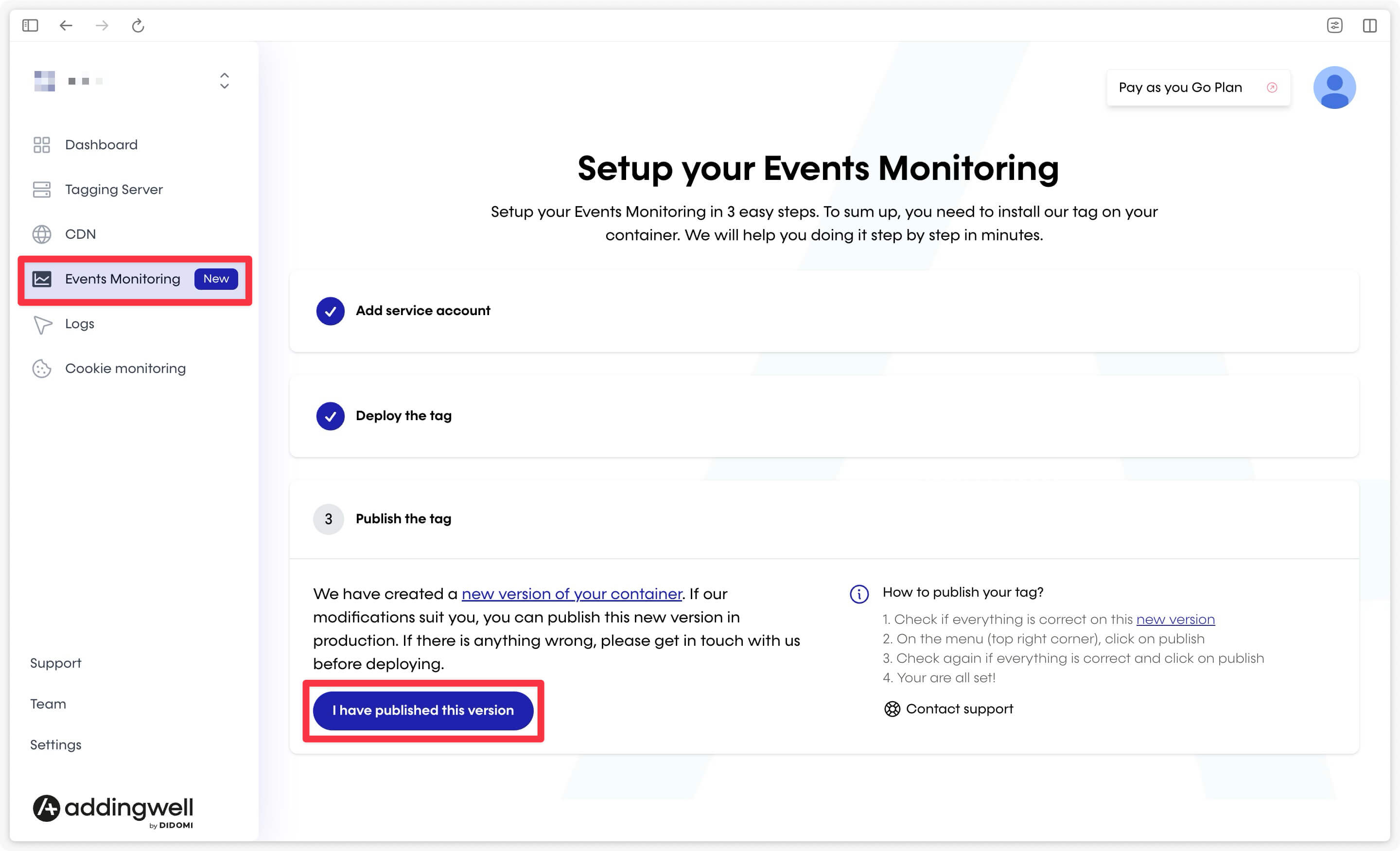Open the split view icon at top right
Screen dimensions: 1400x851
[x=1370, y=25]
